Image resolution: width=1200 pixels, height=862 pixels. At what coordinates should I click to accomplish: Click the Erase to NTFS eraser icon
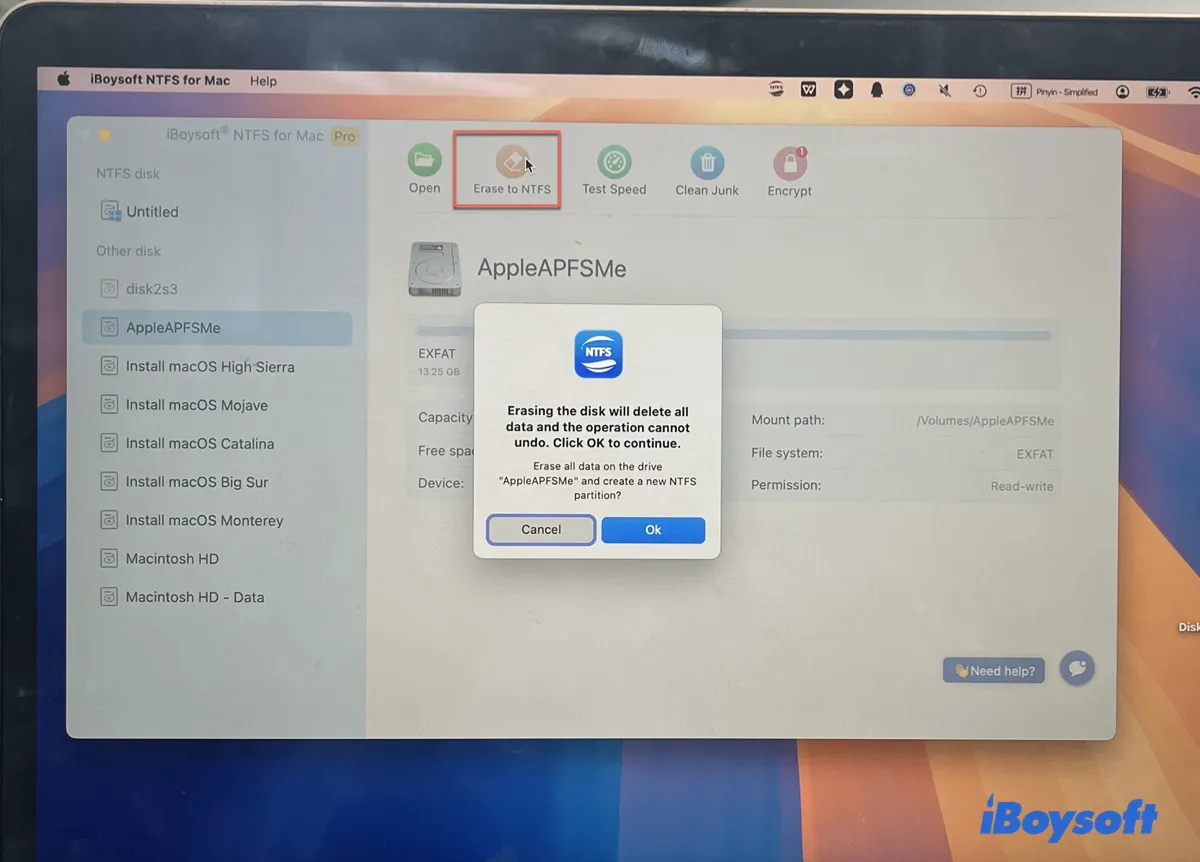(x=512, y=161)
